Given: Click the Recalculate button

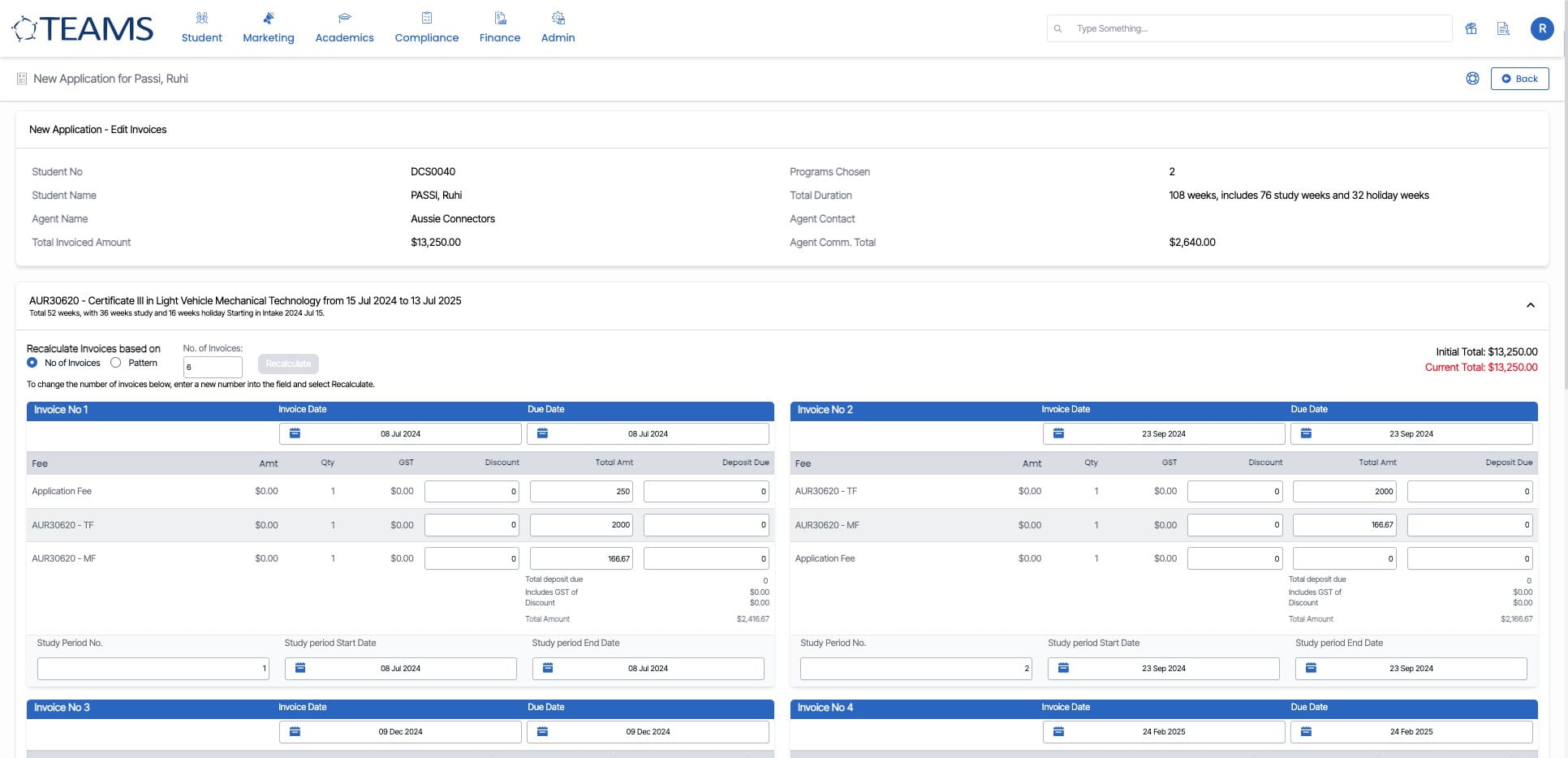Looking at the screenshot, I should coord(288,364).
